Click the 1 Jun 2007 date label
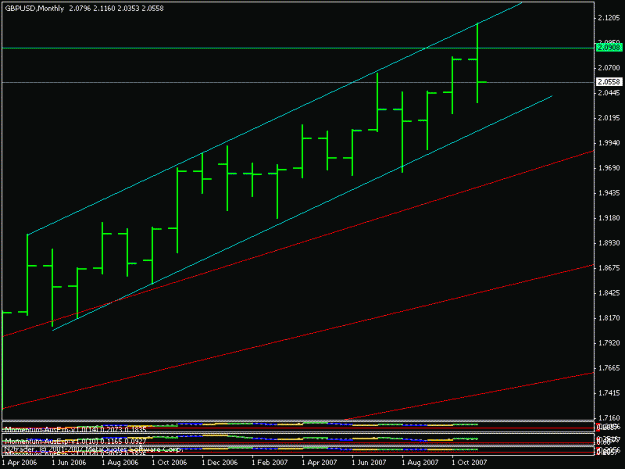The height and width of the screenshot is (469, 625). [369, 463]
